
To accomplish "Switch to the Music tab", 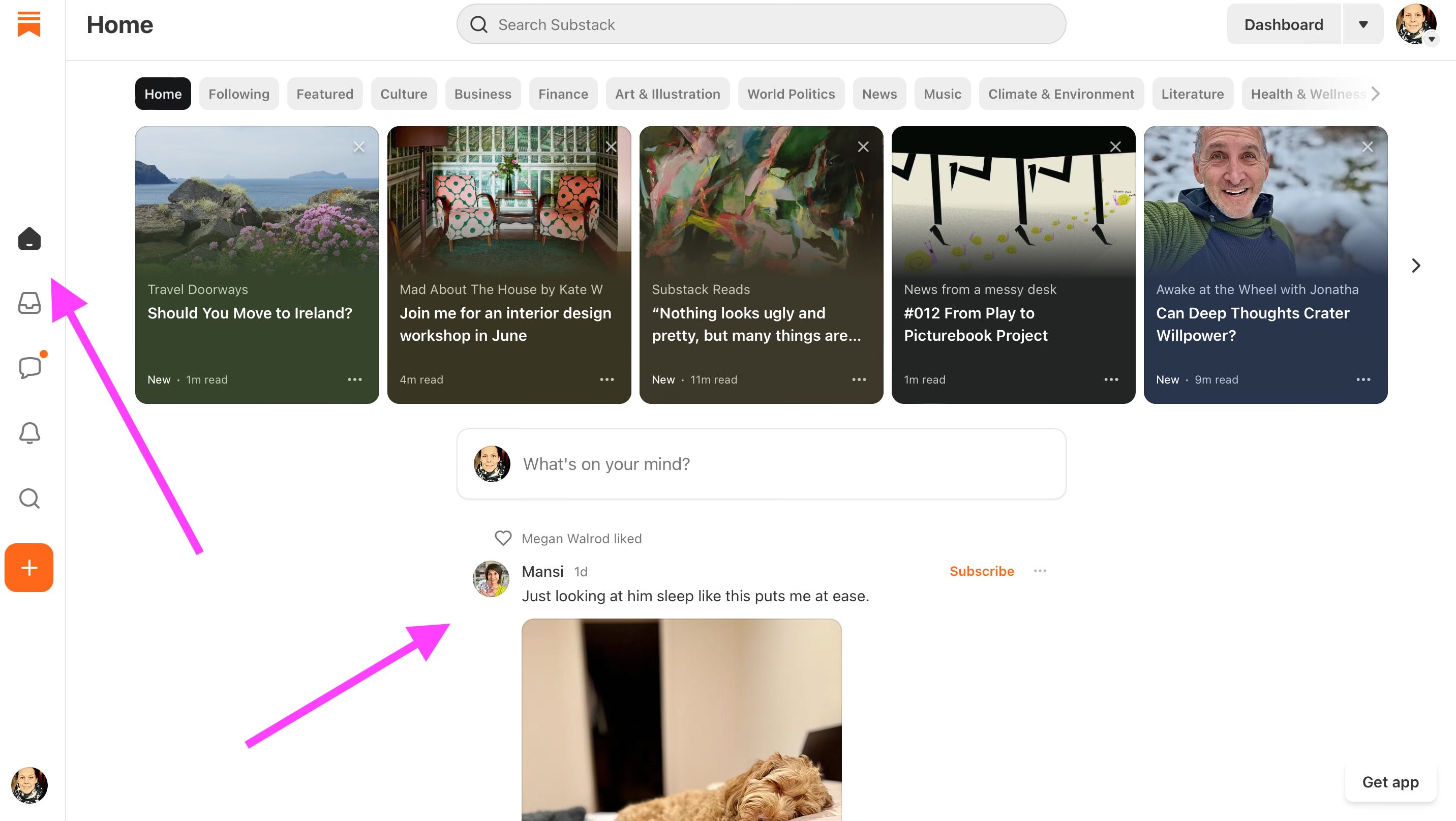I will pyautogui.click(x=942, y=94).
